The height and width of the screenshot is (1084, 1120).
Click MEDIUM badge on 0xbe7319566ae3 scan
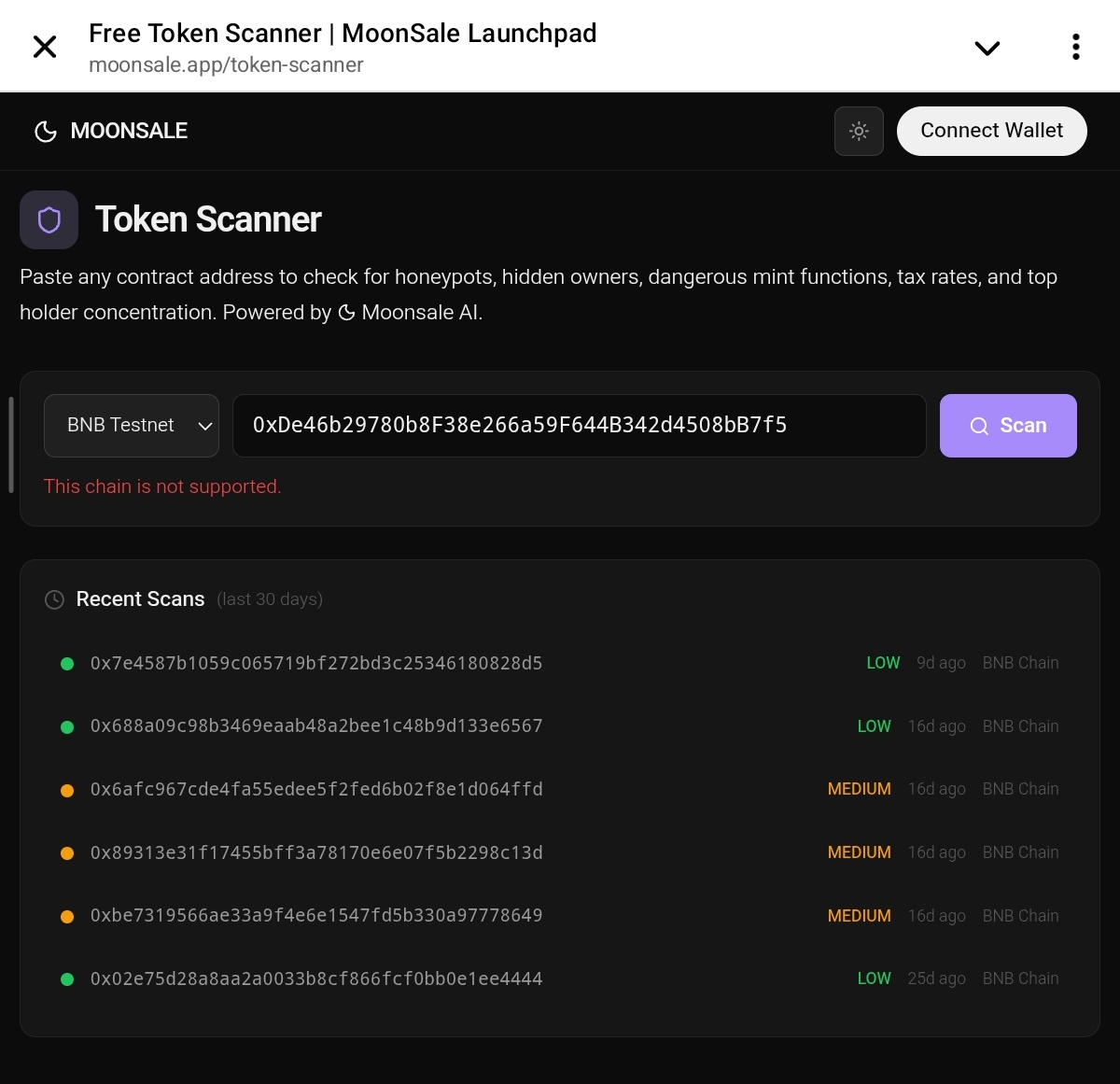860,916
